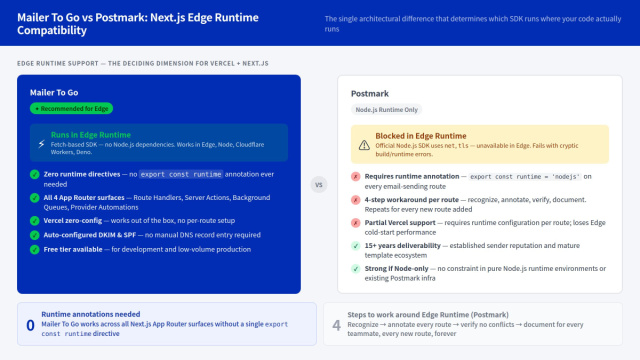Click the text Requires runtime annotation
Viewport: 640px width, 360px height.
pos(412,176)
